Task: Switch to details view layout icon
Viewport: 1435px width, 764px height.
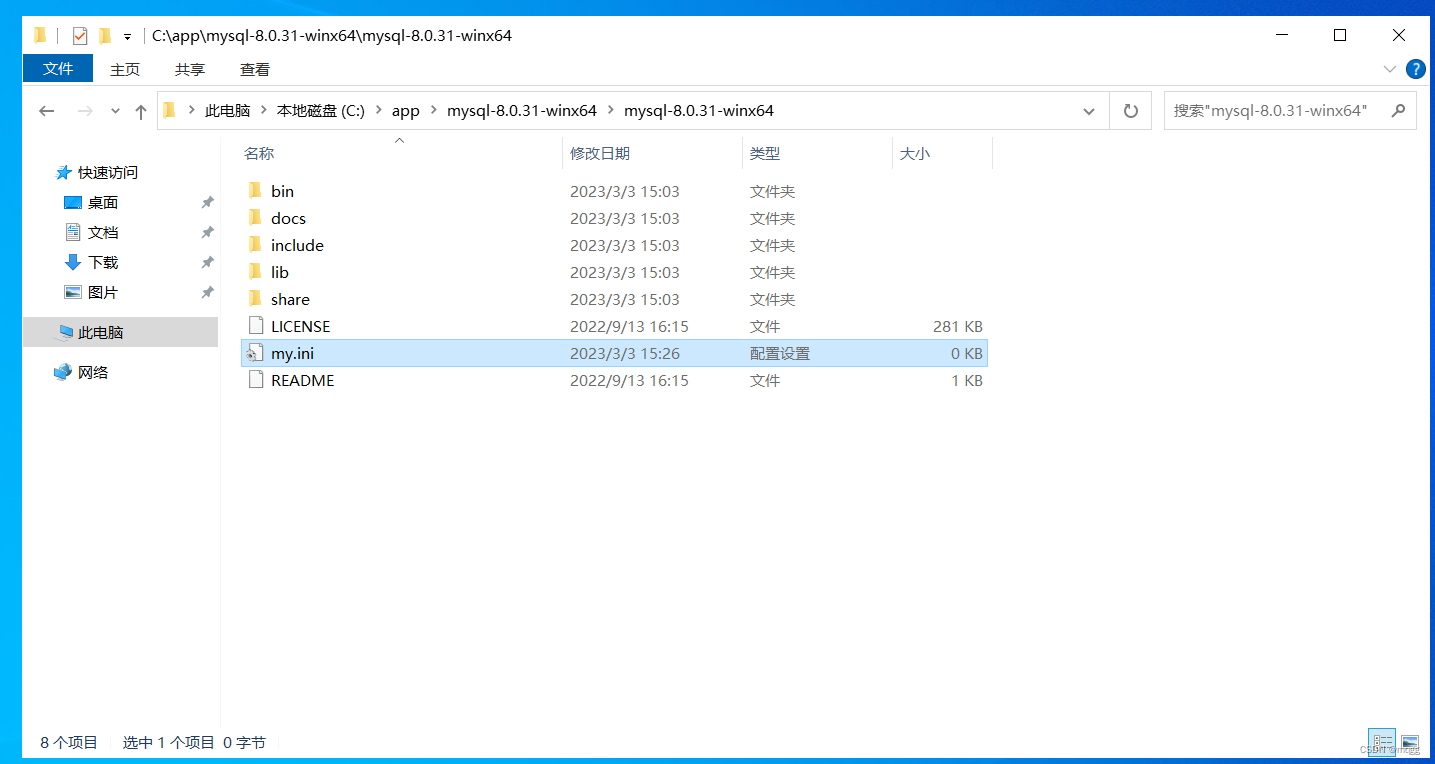Action: pos(1381,742)
